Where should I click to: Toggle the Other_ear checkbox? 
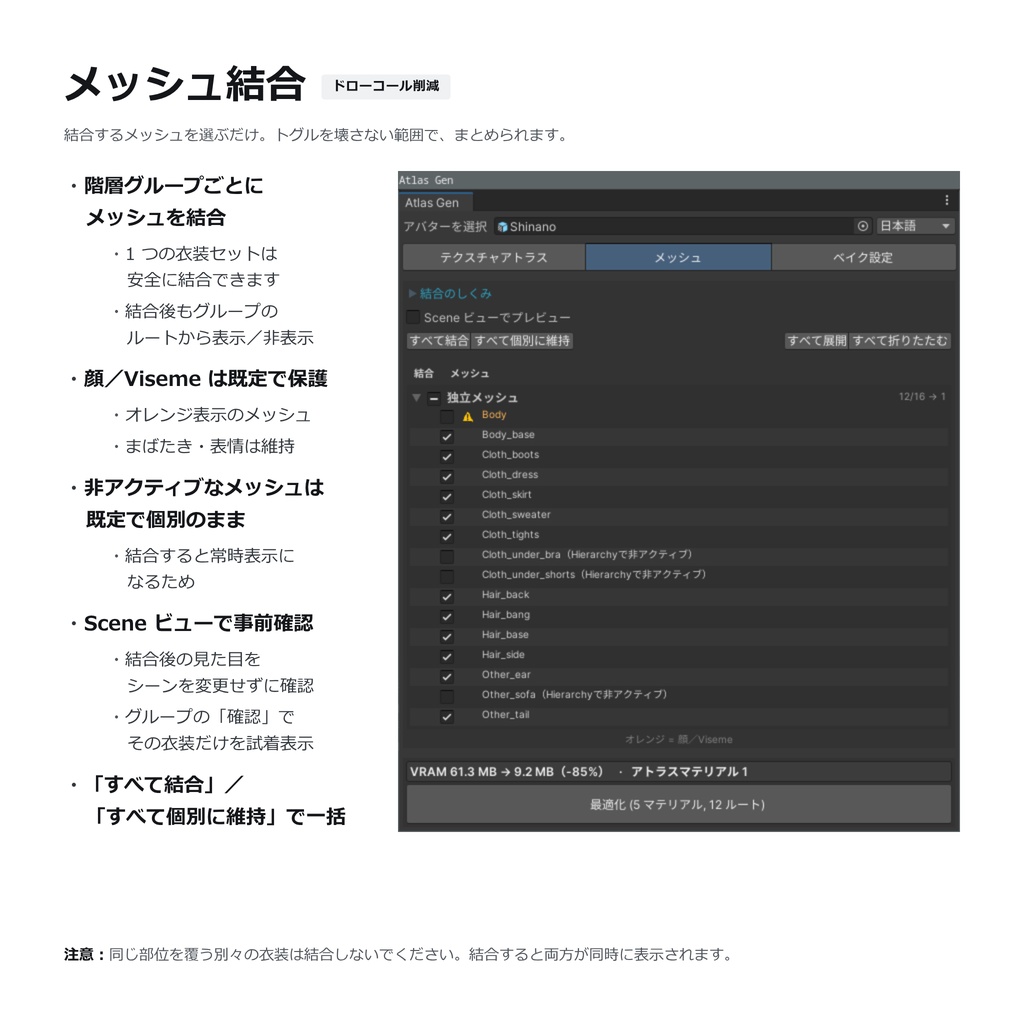click(447, 677)
